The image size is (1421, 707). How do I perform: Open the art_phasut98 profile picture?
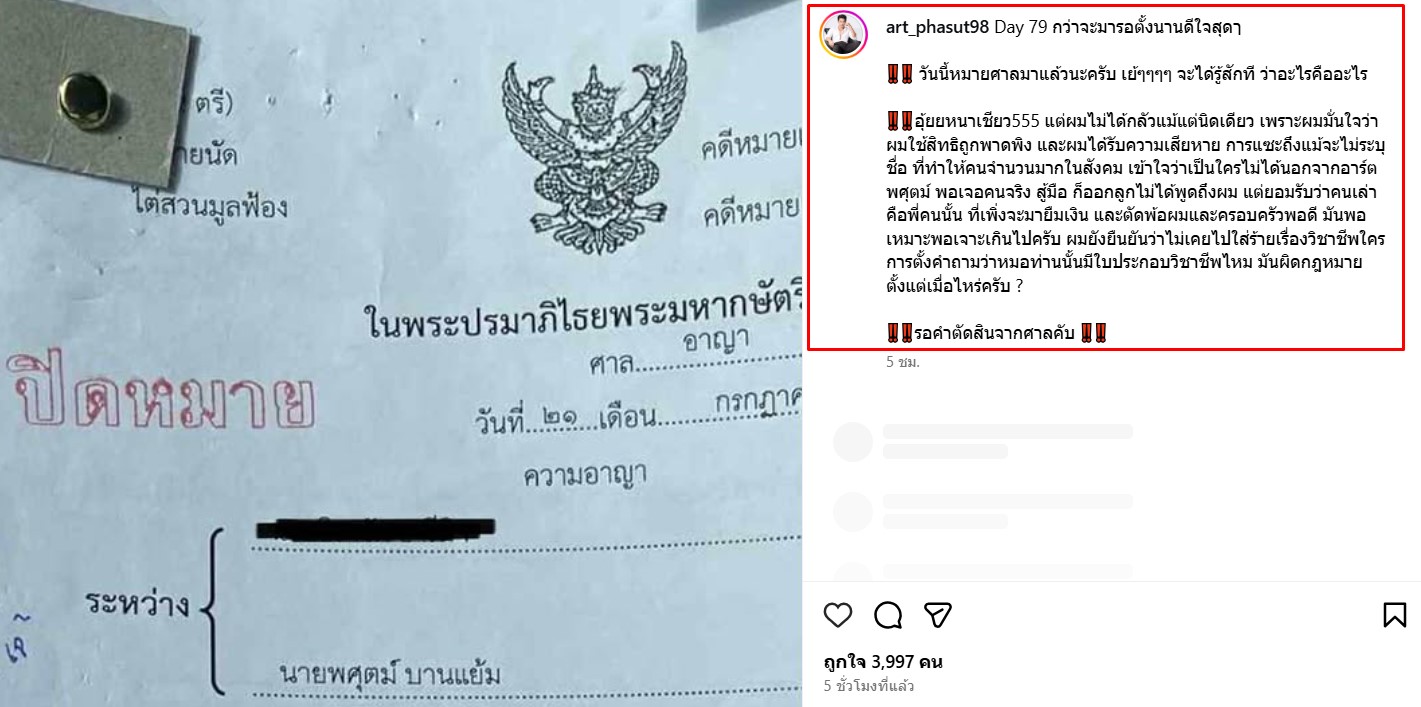843,35
